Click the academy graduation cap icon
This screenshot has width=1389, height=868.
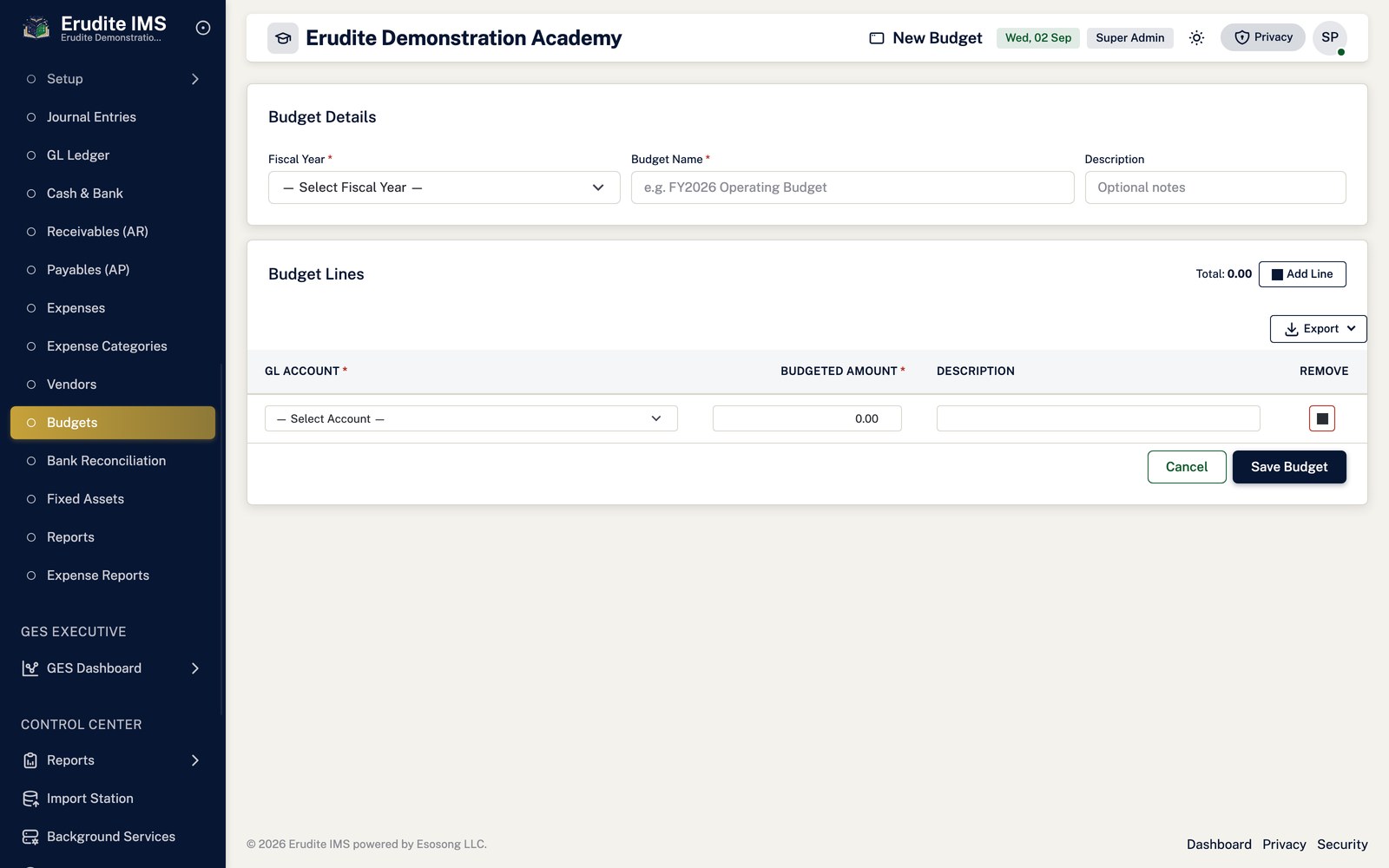[283, 38]
